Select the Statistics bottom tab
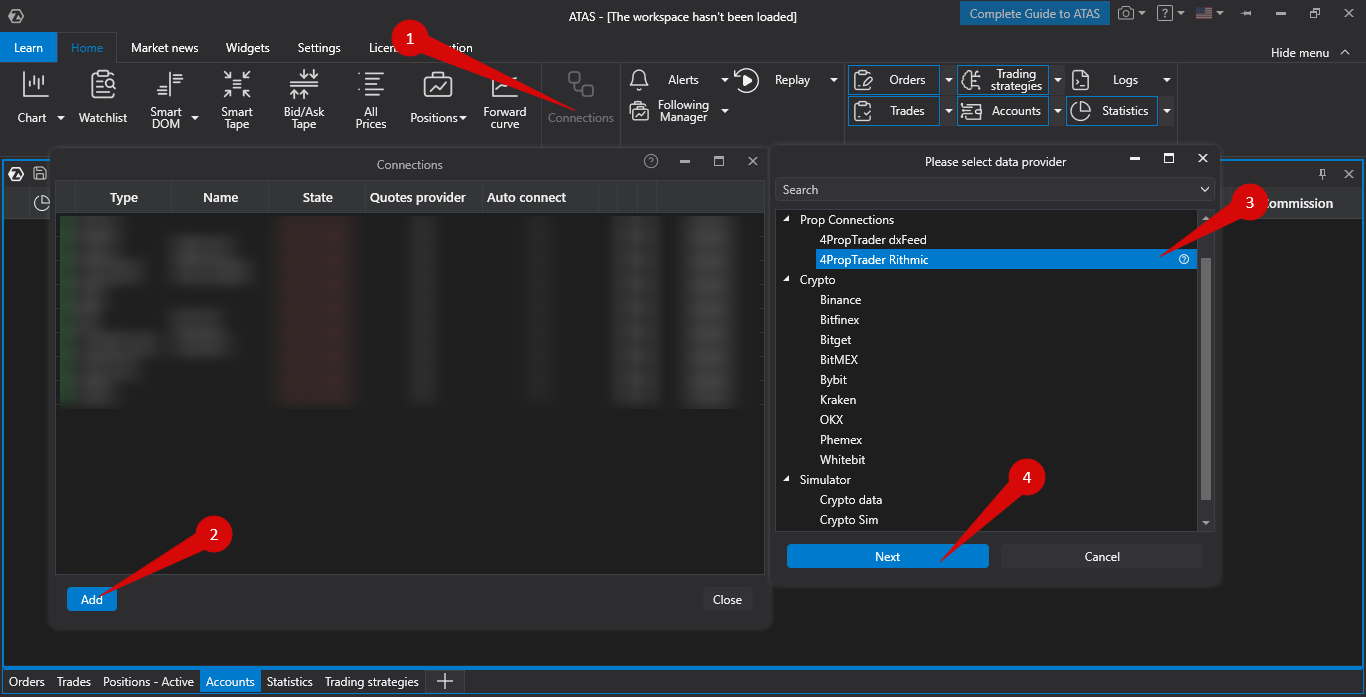This screenshot has width=1366, height=697. click(289, 682)
